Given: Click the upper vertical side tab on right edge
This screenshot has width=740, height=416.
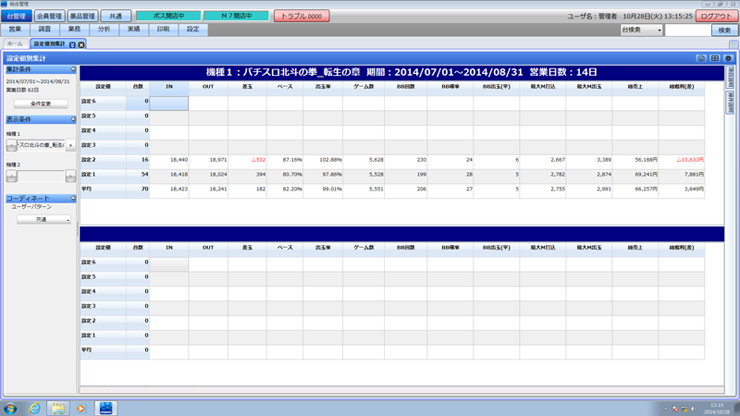Looking at the screenshot, I should pyautogui.click(x=730, y=77).
